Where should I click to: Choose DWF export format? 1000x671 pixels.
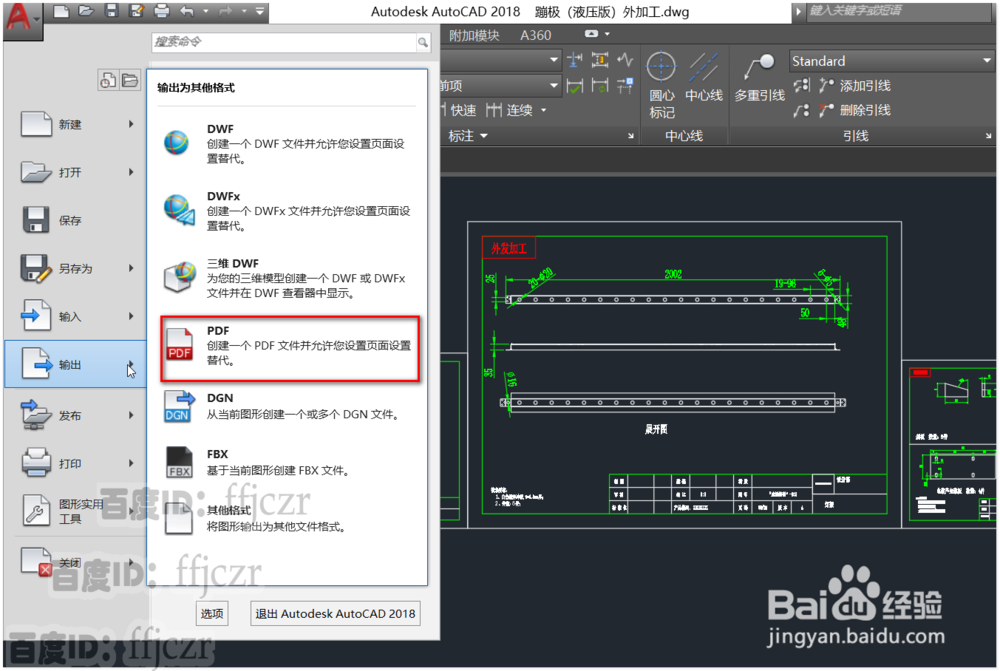(x=288, y=144)
